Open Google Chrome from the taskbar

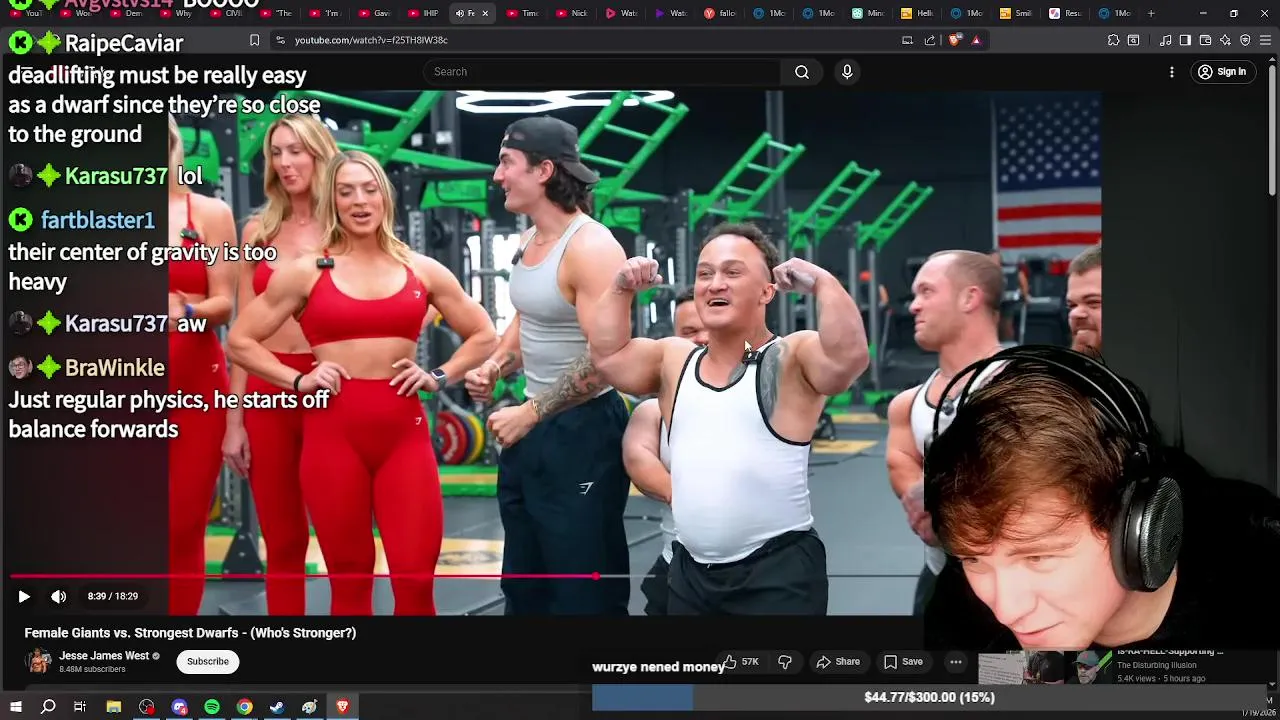coord(244,707)
